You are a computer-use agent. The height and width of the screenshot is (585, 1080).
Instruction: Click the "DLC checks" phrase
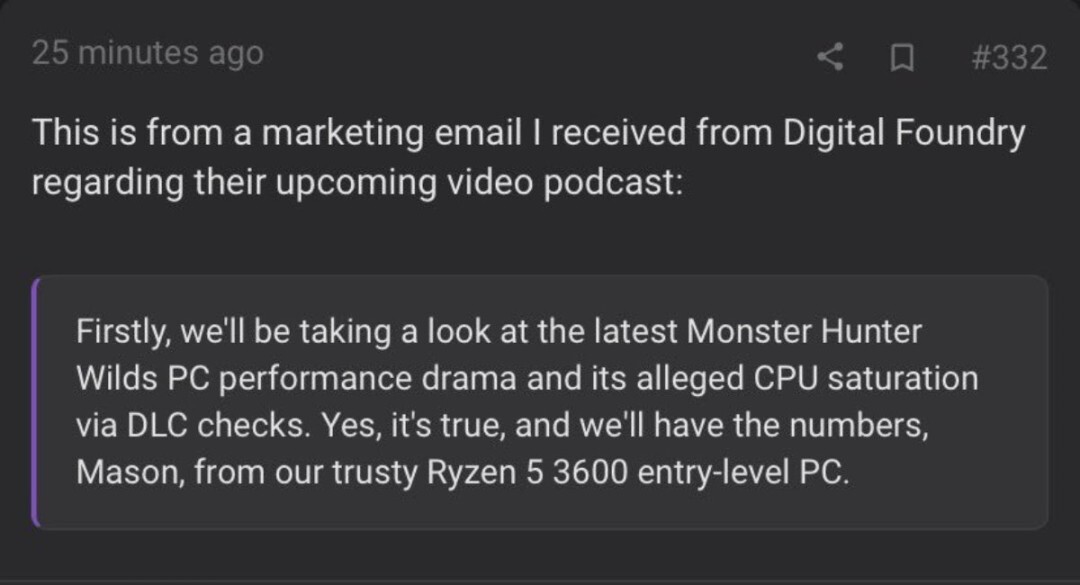coord(193,426)
